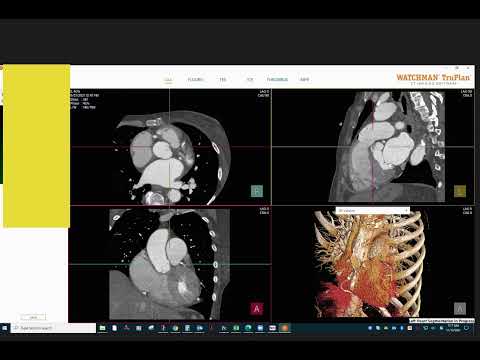The height and width of the screenshot is (360, 480).
Task: Open the notification center in system tray
Action: [466, 328]
